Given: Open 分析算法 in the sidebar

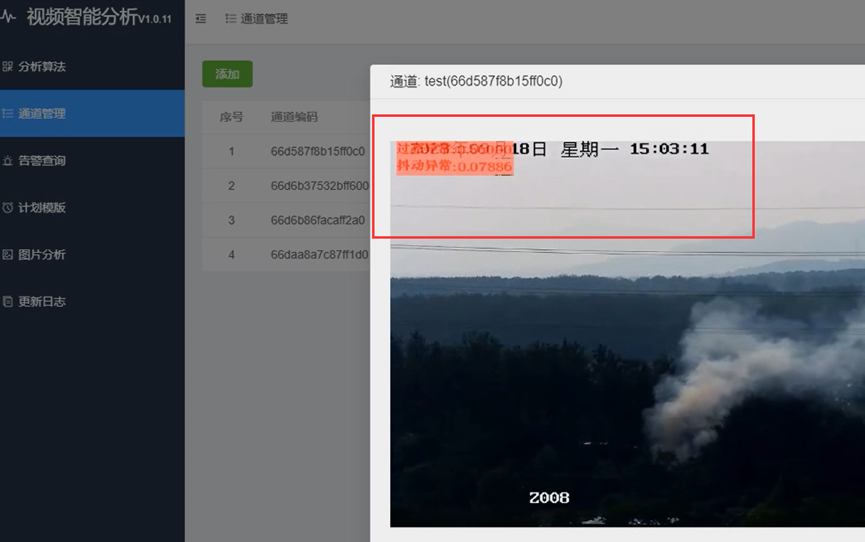Looking at the screenshot, I should (x=92, y=66).
